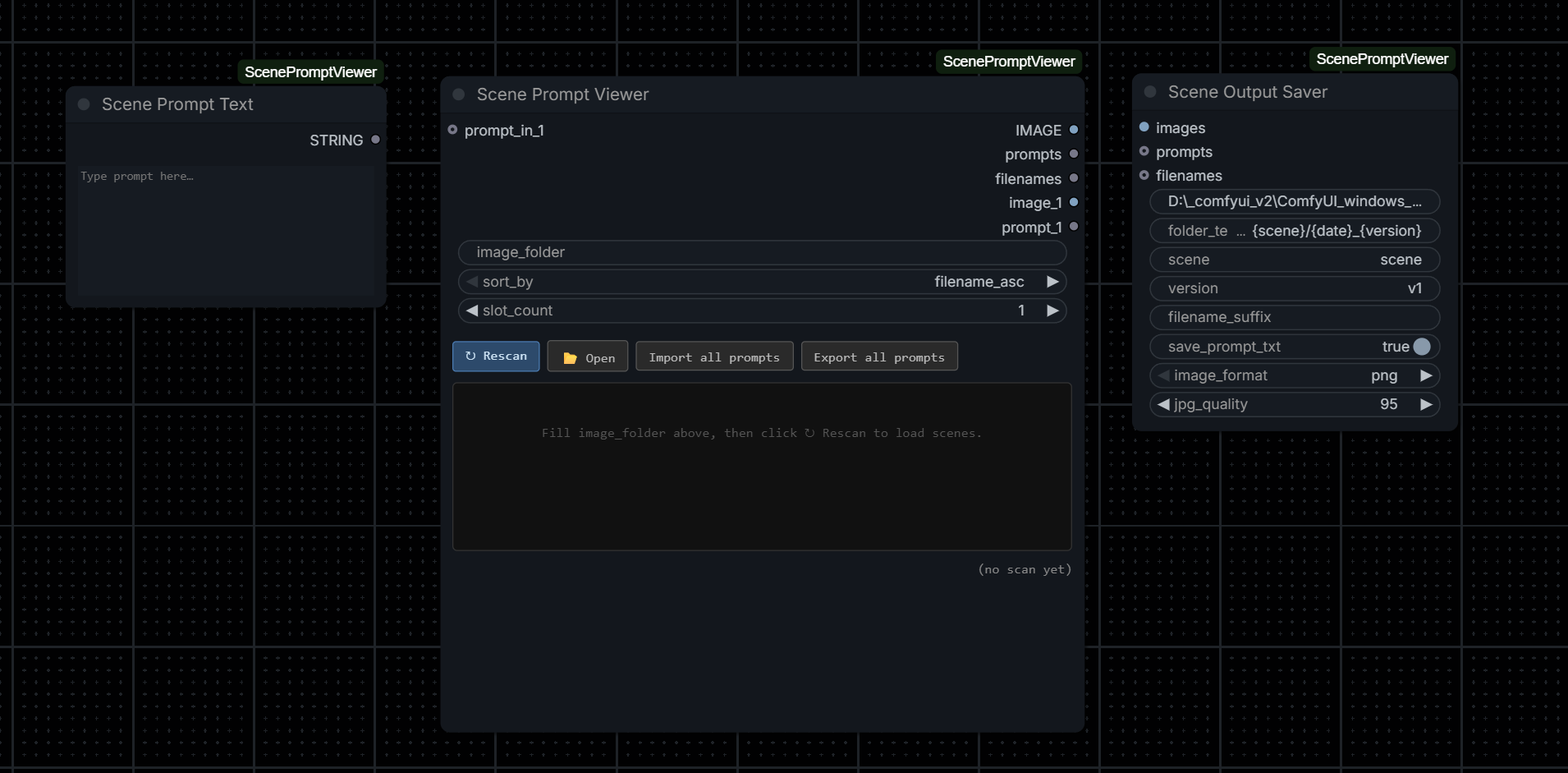
Task: Collapse the Scene Output Saver node dot
Action: [x=1150, y=92]
